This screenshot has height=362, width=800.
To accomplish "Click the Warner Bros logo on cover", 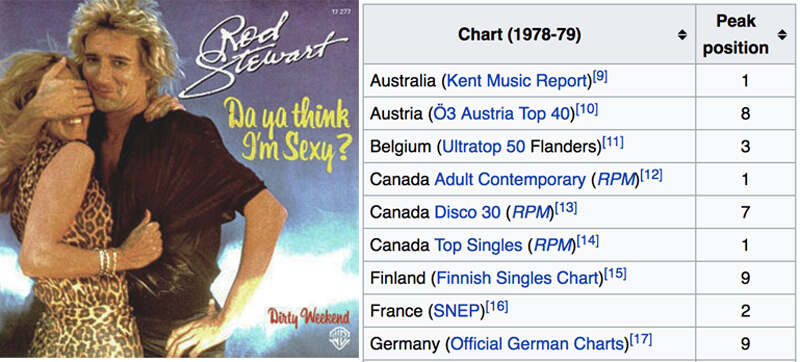I will point(336,339).
